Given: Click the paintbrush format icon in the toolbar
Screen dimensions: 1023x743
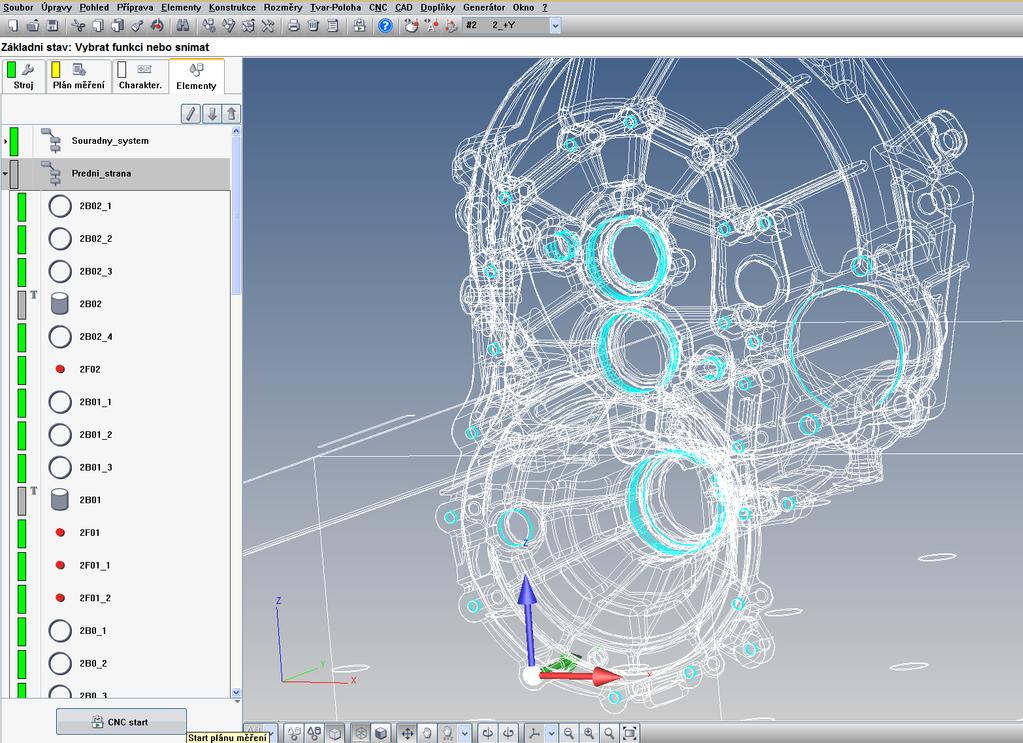Looking at the screenshot, I should coord(138,25).
